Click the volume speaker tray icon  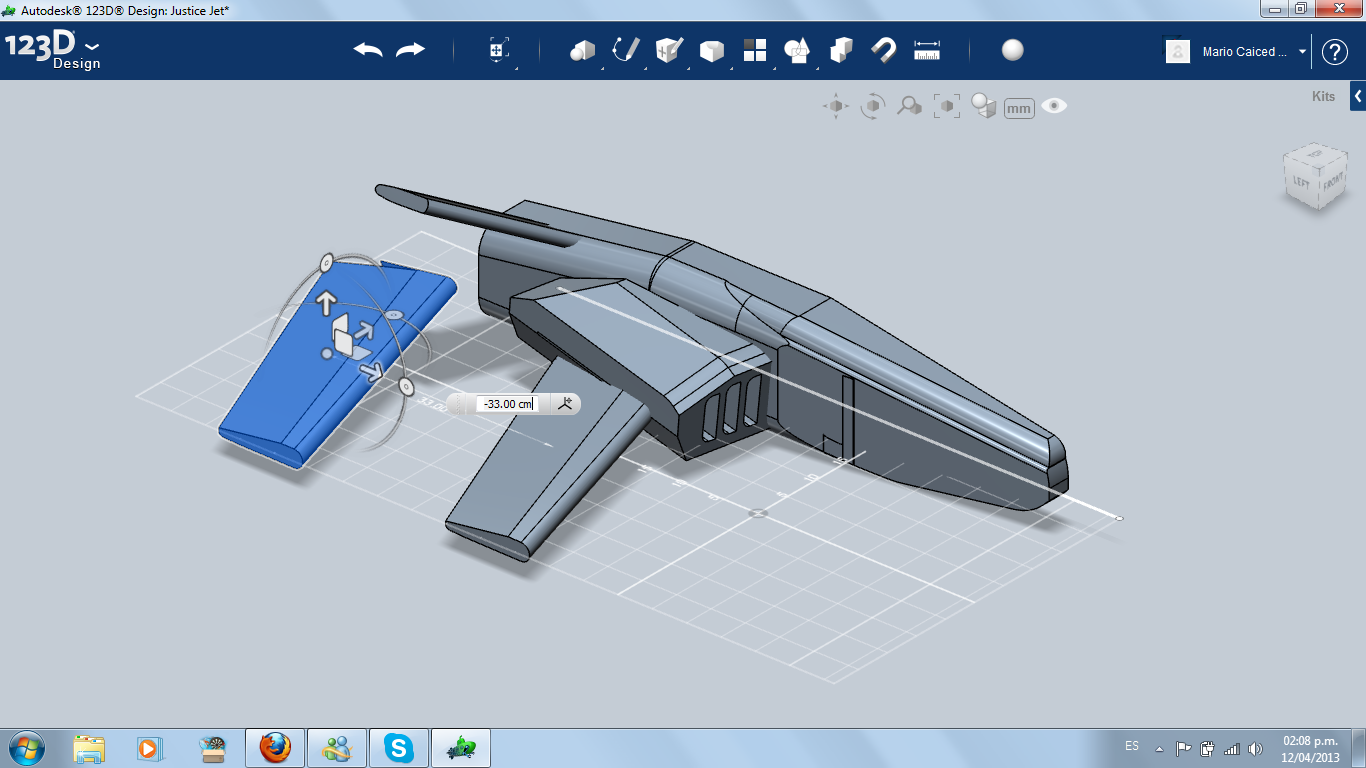pyautogui.click(x=1255, y=748)
